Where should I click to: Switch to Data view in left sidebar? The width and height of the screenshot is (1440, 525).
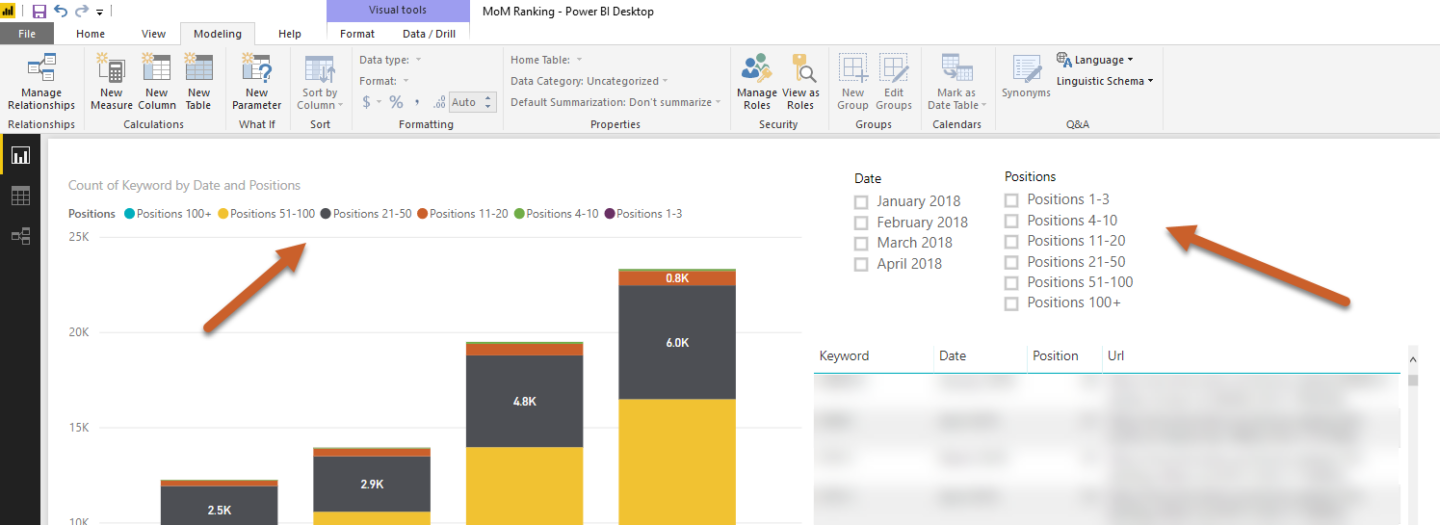pos(20,196)
